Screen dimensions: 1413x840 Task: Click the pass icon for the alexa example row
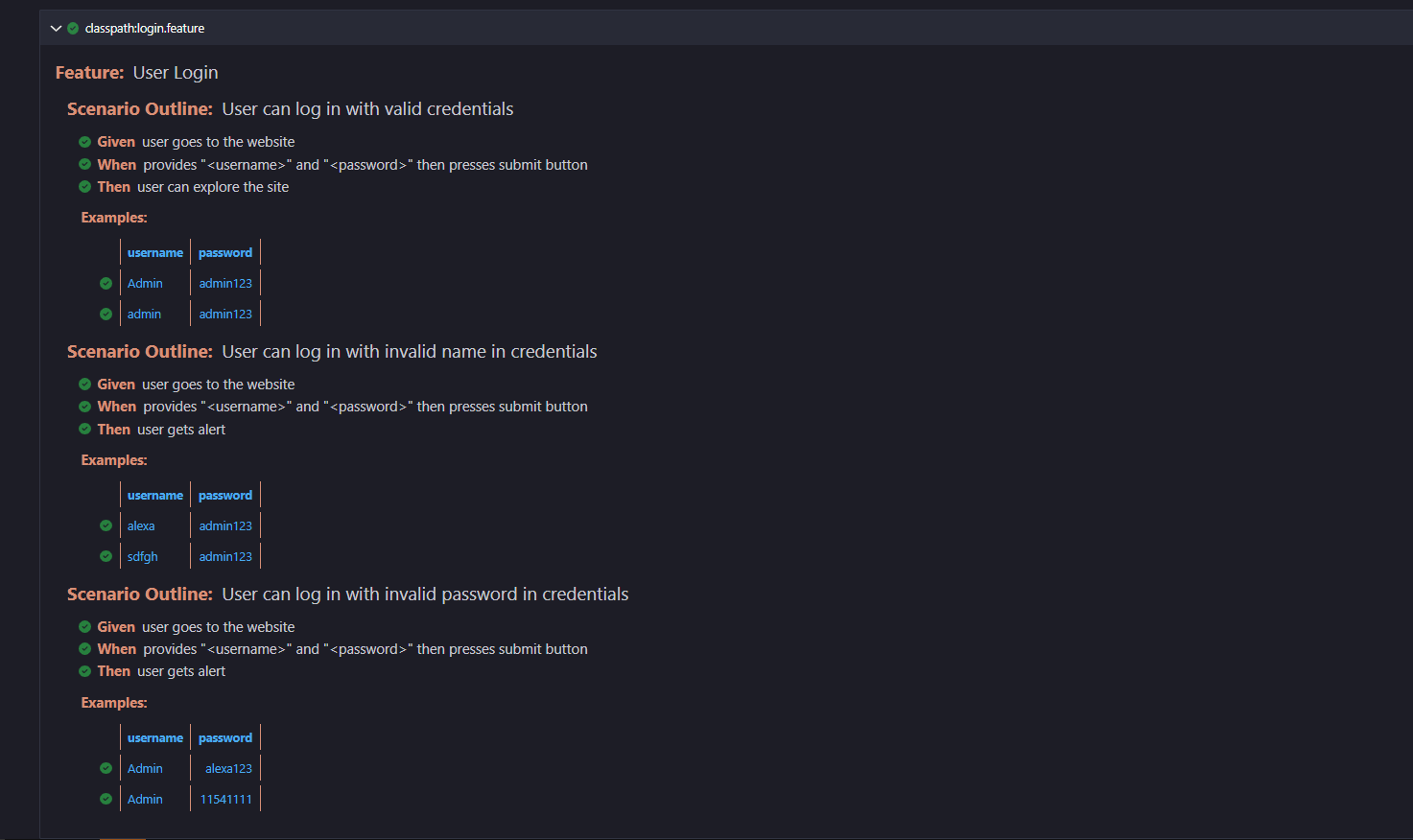tap(106, 525)
